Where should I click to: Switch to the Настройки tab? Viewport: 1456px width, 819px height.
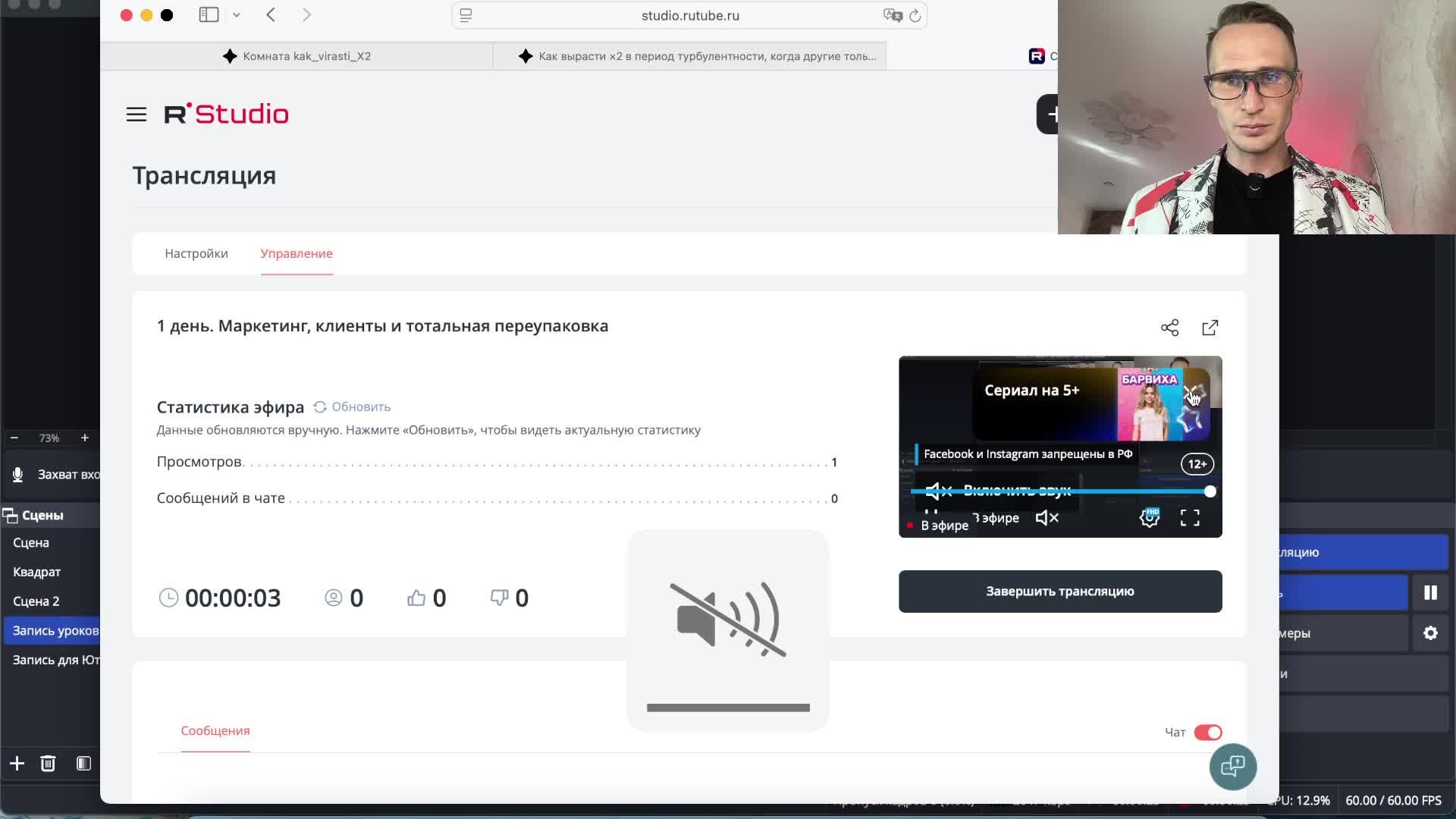(196, 253)
